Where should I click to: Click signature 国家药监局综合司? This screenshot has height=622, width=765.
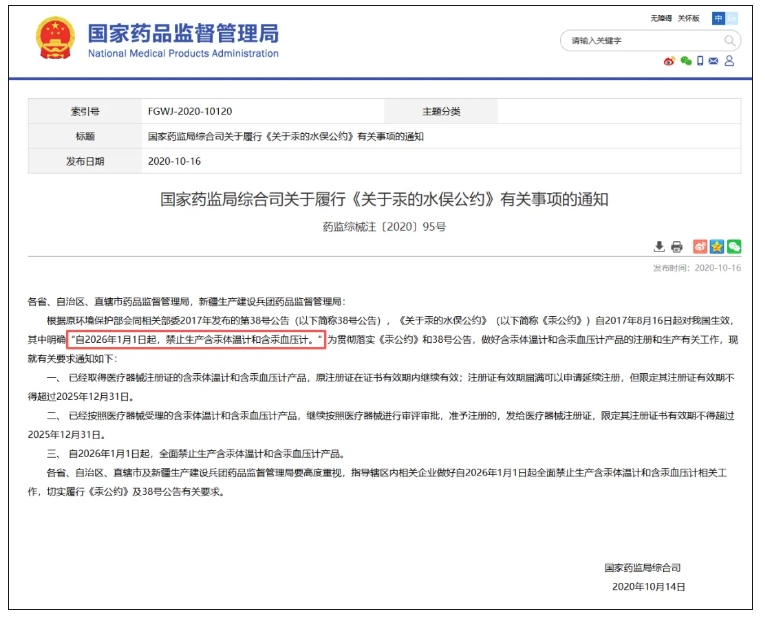click(x=643, y=568)
